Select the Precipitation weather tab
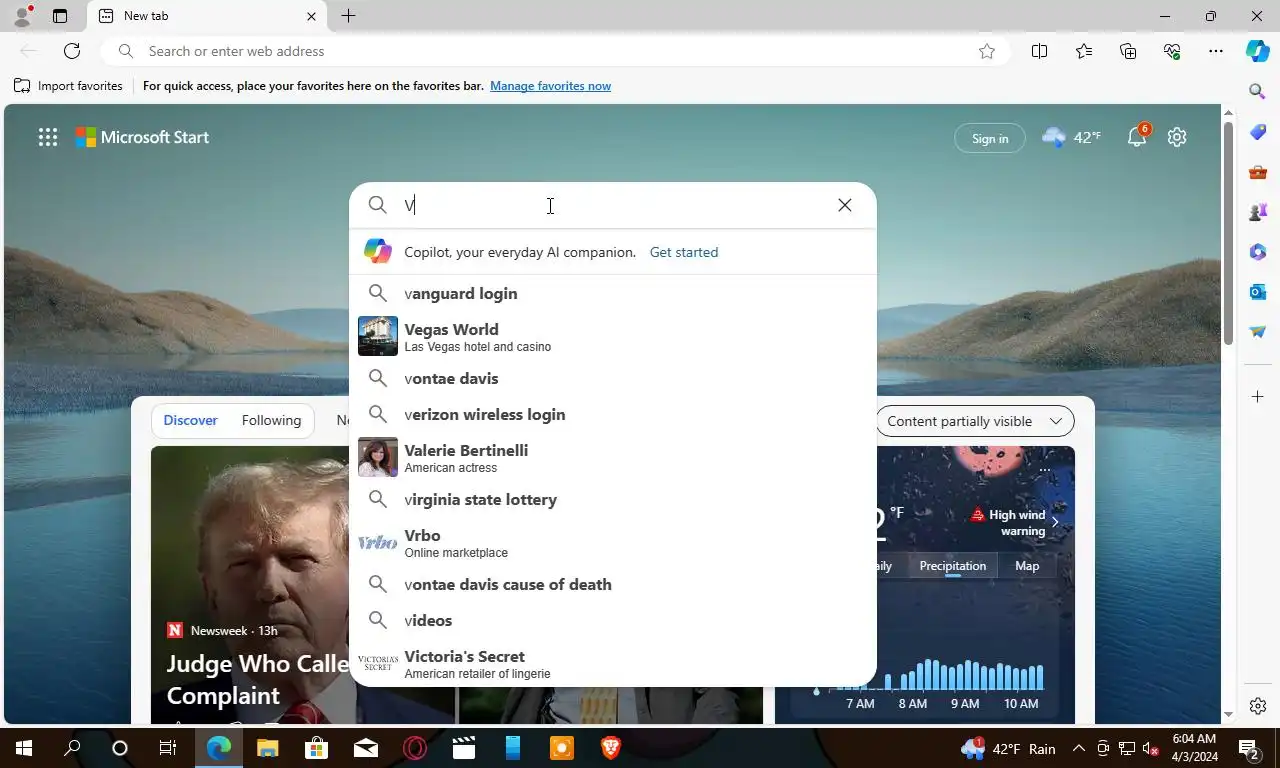Screen dimensions: 1280x768 point(952,566)
